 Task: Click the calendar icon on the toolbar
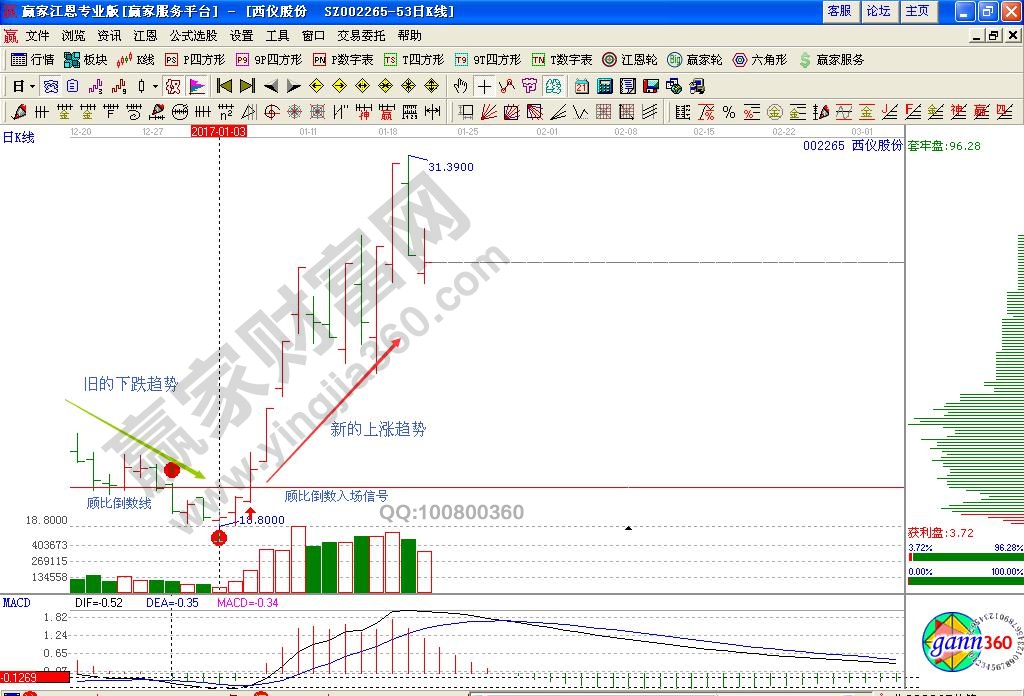click(580, 86)
